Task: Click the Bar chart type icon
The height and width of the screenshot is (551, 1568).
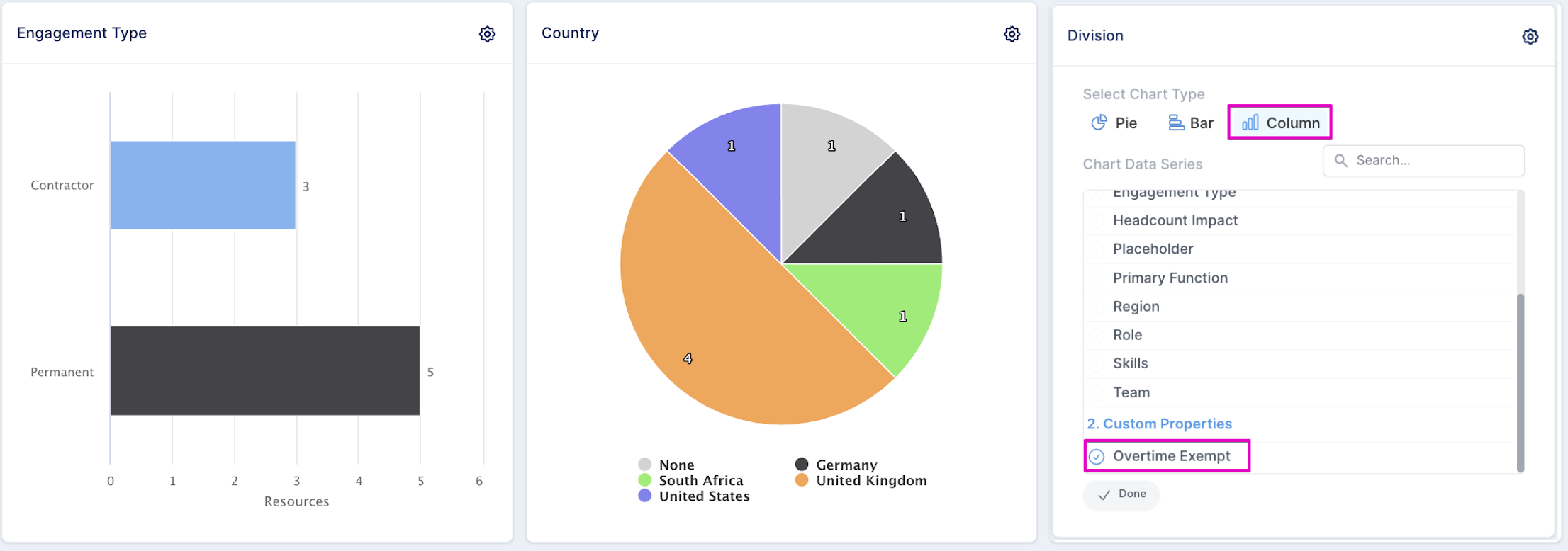Action: [1176, 123]
